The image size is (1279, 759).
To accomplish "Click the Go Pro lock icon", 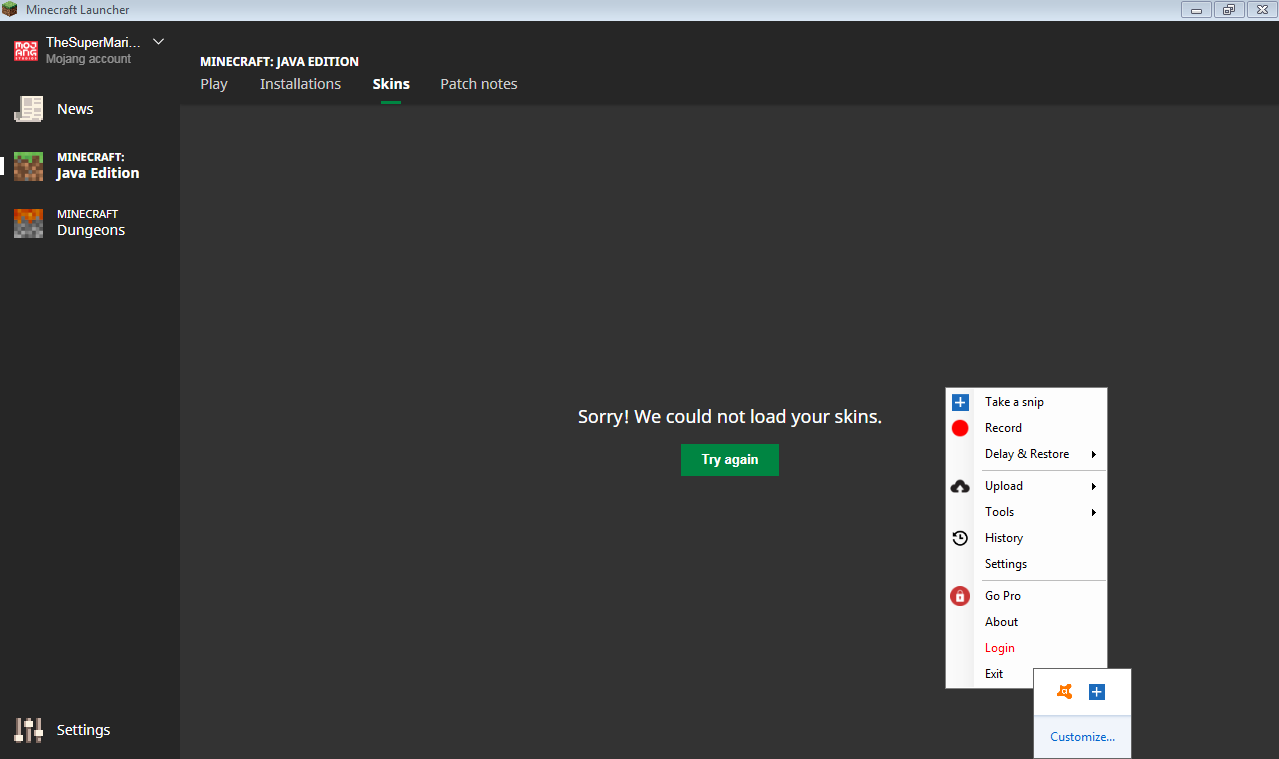I will (960, 596).
